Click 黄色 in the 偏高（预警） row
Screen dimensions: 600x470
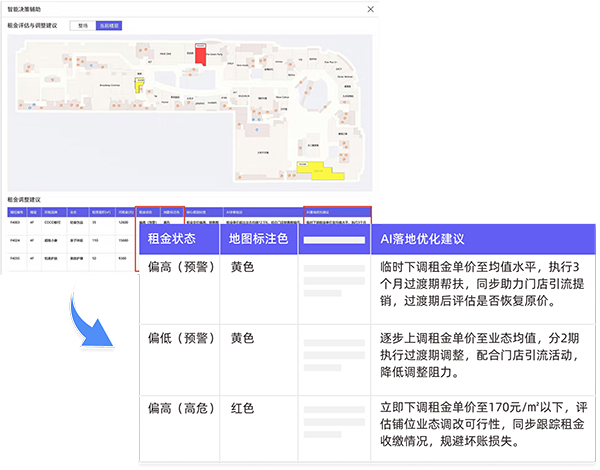(x=242, y=267)
